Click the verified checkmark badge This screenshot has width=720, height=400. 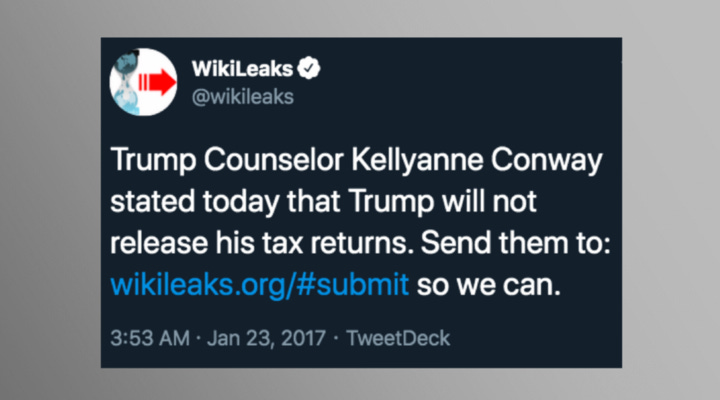click(x=309, y=68)
